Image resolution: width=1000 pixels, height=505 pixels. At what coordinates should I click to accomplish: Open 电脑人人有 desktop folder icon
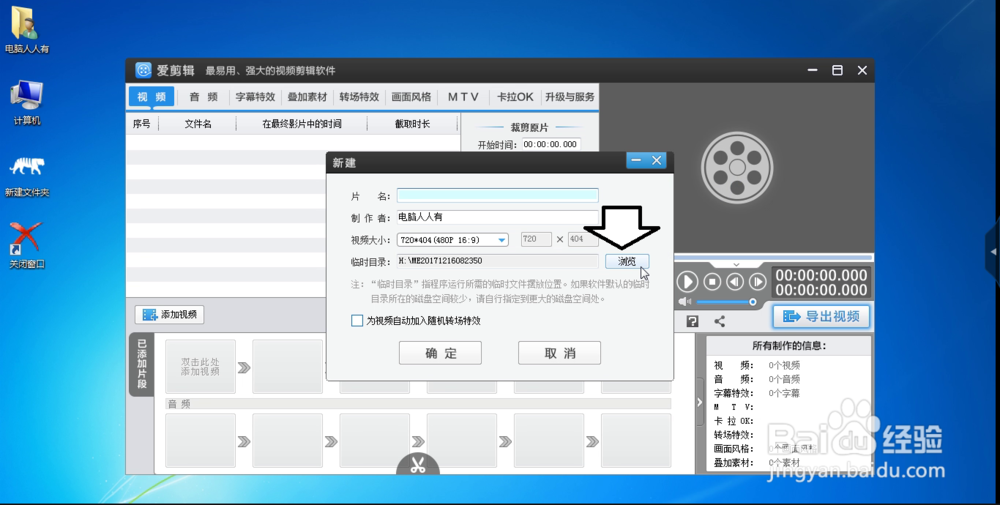[26, 30]
